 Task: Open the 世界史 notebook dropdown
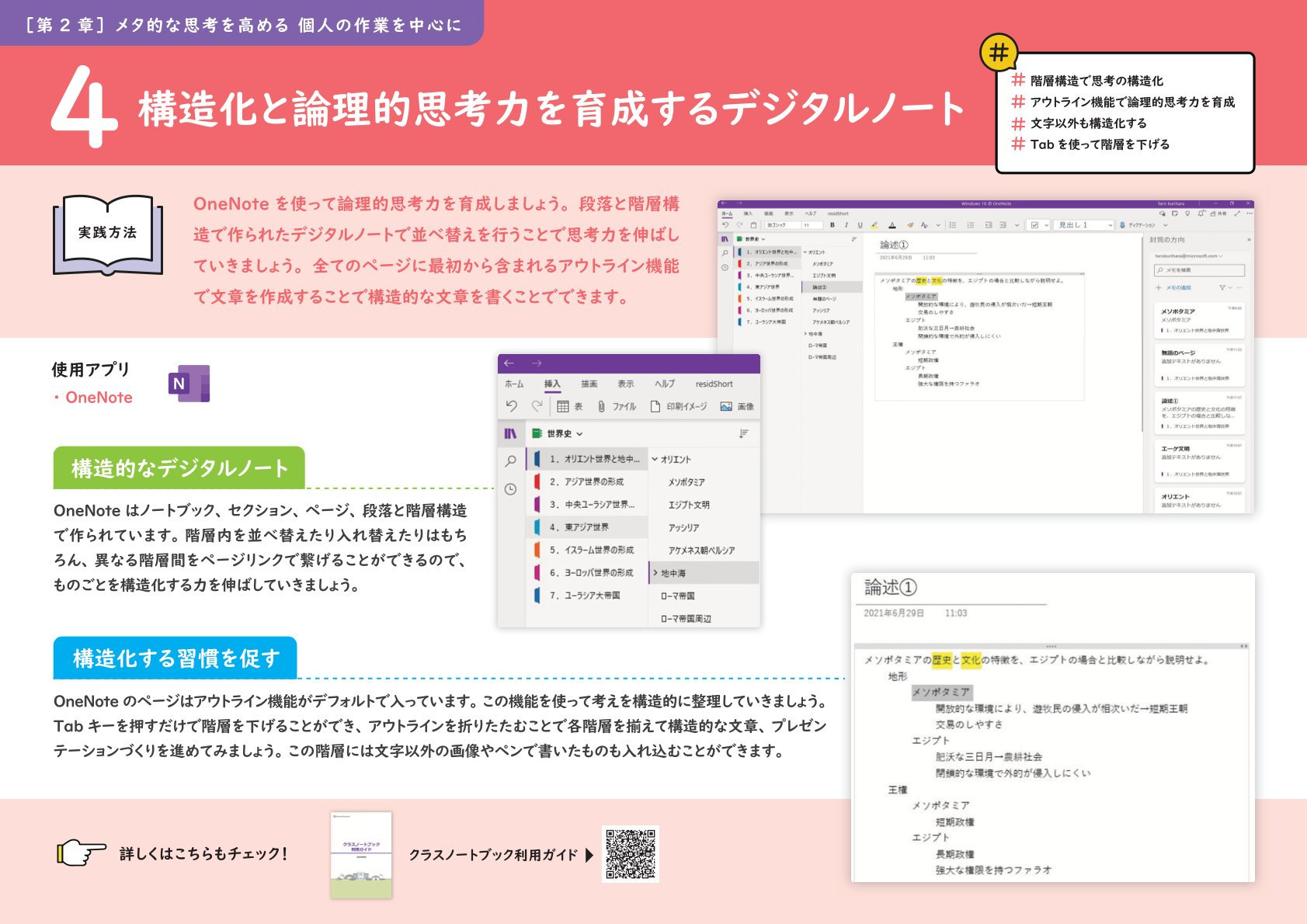(580, 434)
